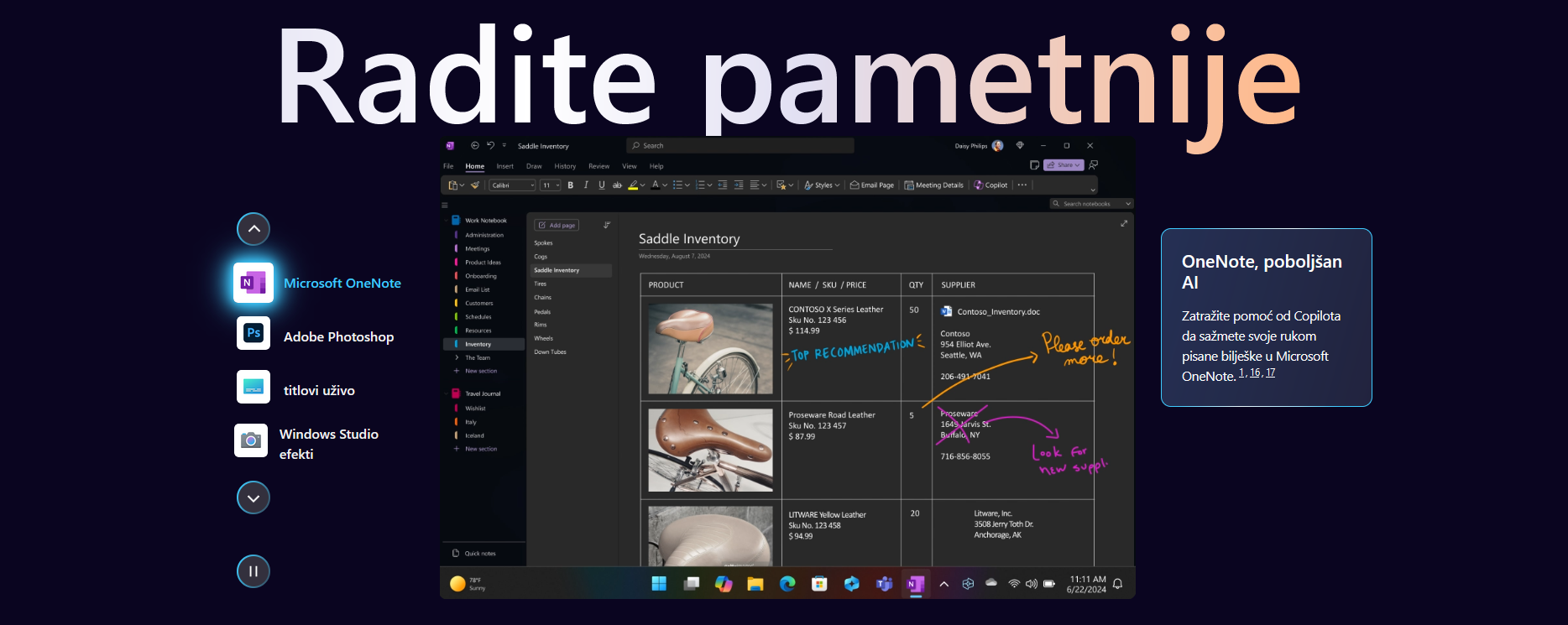Open Copilot from the ribbon
The image size is (1568, 625).
990,185
